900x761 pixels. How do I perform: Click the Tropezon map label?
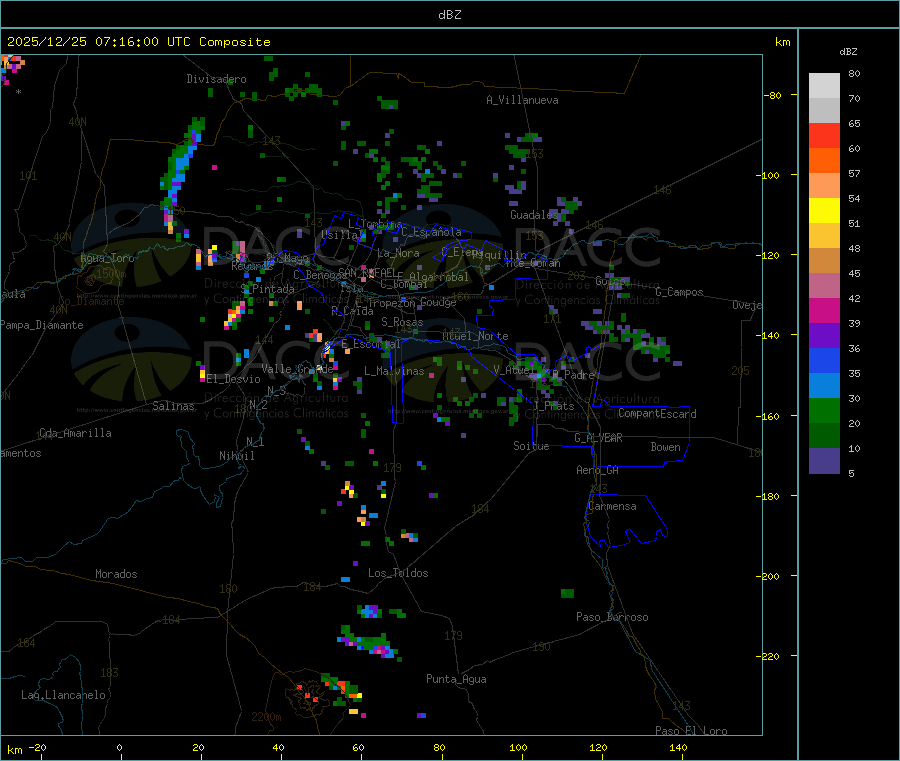point(393,302)
